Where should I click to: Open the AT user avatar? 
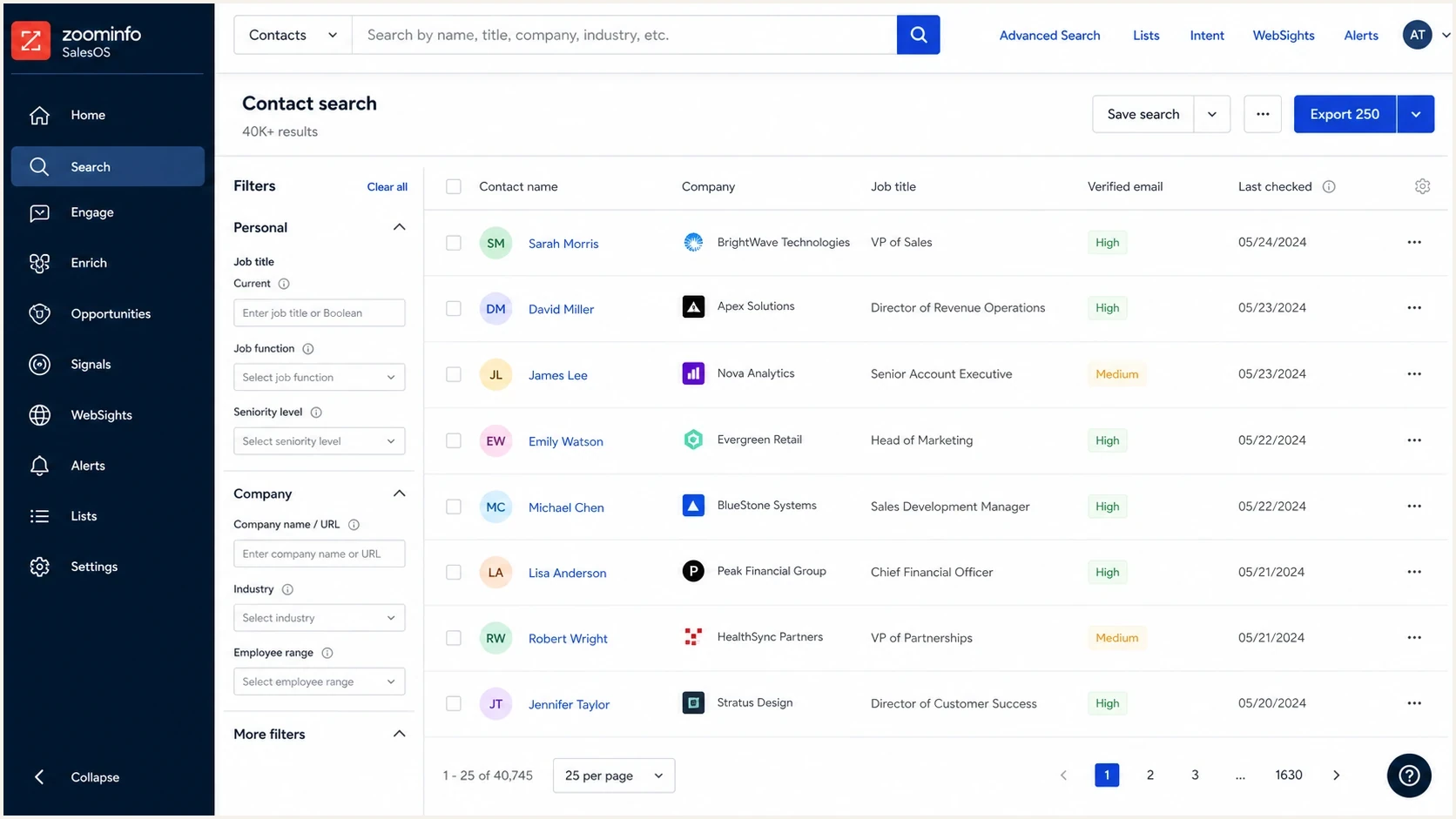1417,35
